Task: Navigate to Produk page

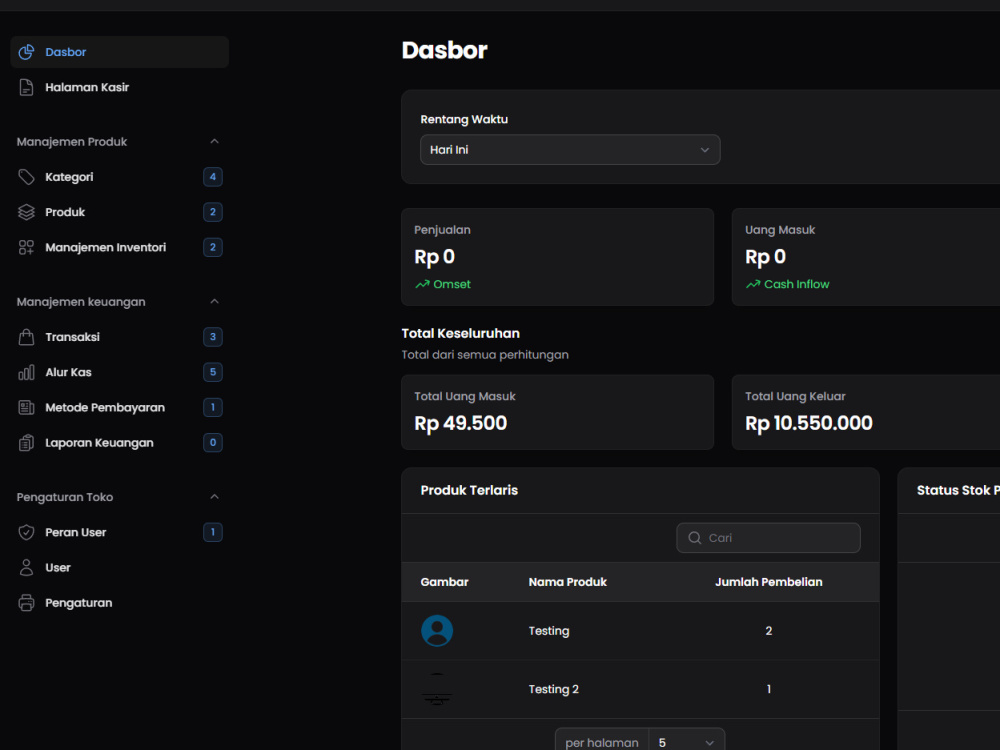Action: (120, 212)
